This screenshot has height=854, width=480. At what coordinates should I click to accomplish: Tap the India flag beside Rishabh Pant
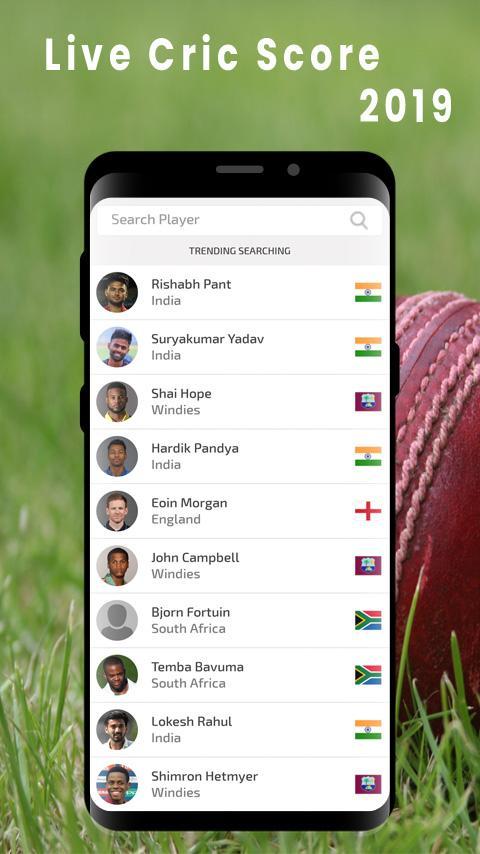click(368, 292)
